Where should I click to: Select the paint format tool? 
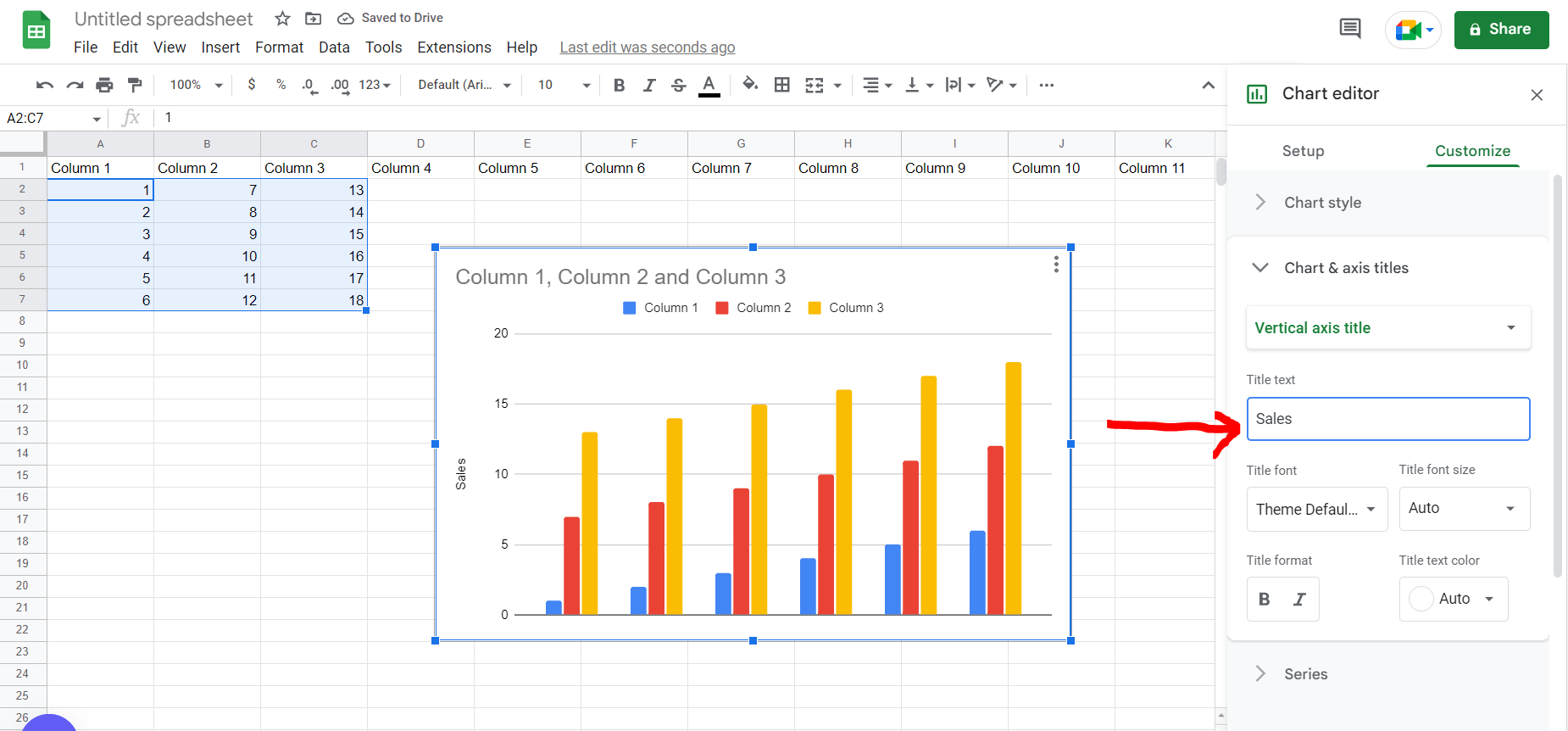tap(135, 85)
